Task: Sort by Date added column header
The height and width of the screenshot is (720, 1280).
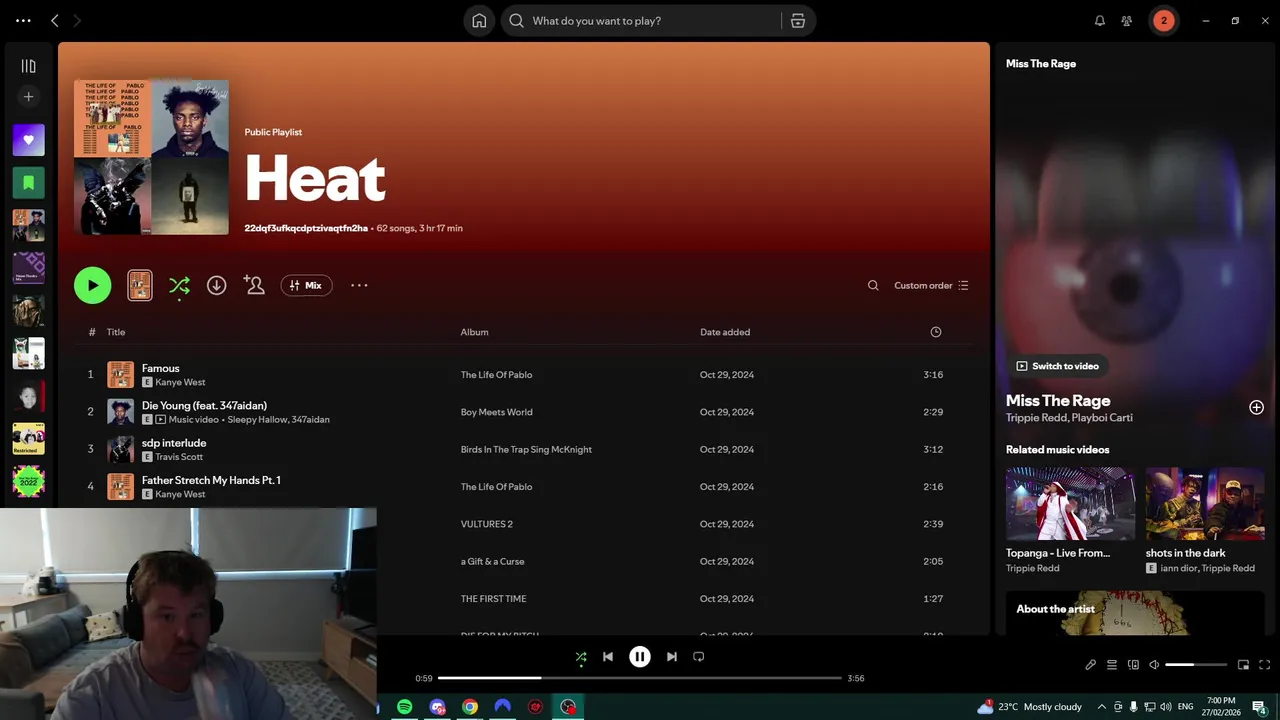Action: click(x=725, y=332)
